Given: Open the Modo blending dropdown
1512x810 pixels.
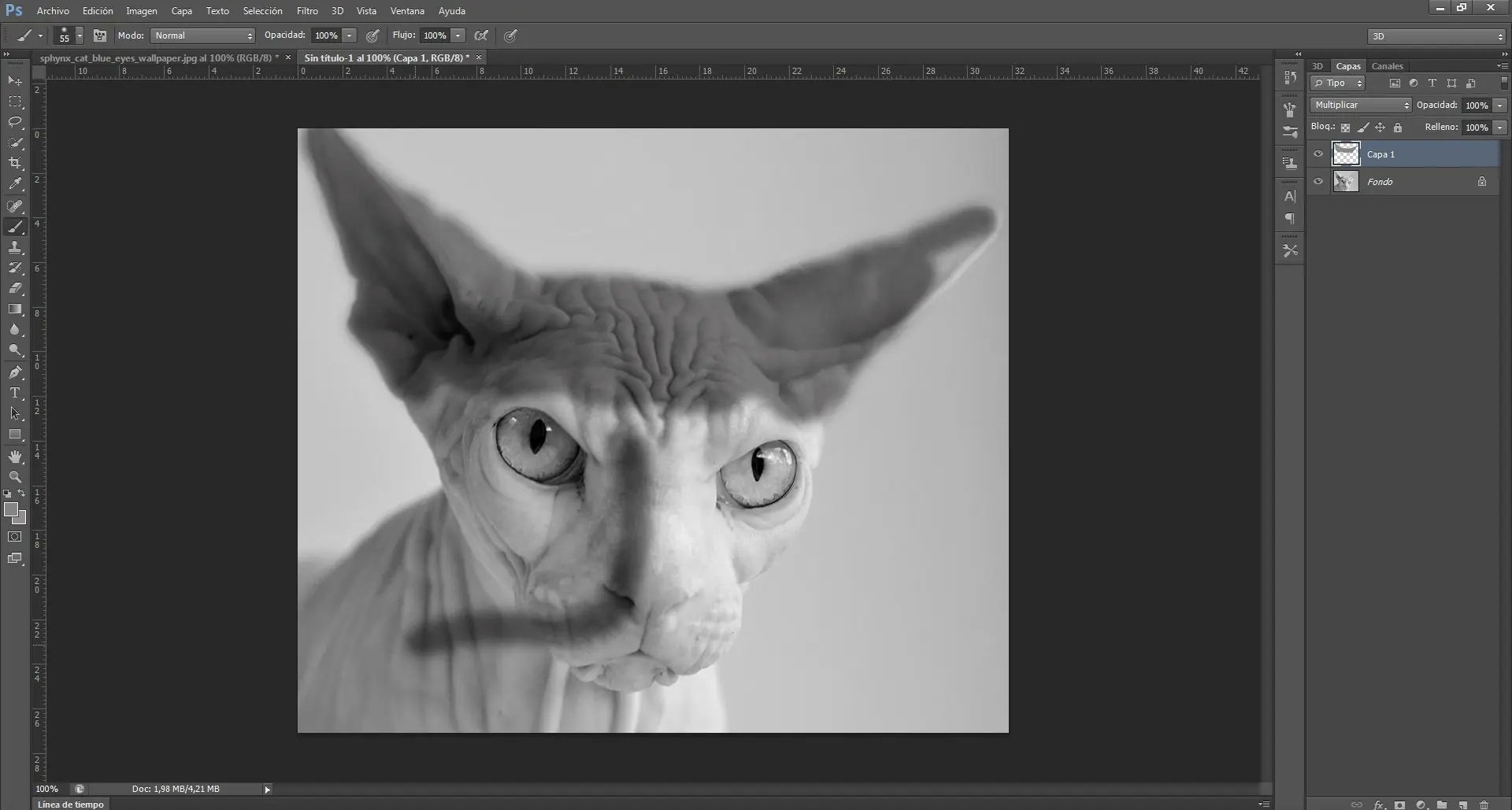Looking at the screenshot, I should tap(202, 35).
